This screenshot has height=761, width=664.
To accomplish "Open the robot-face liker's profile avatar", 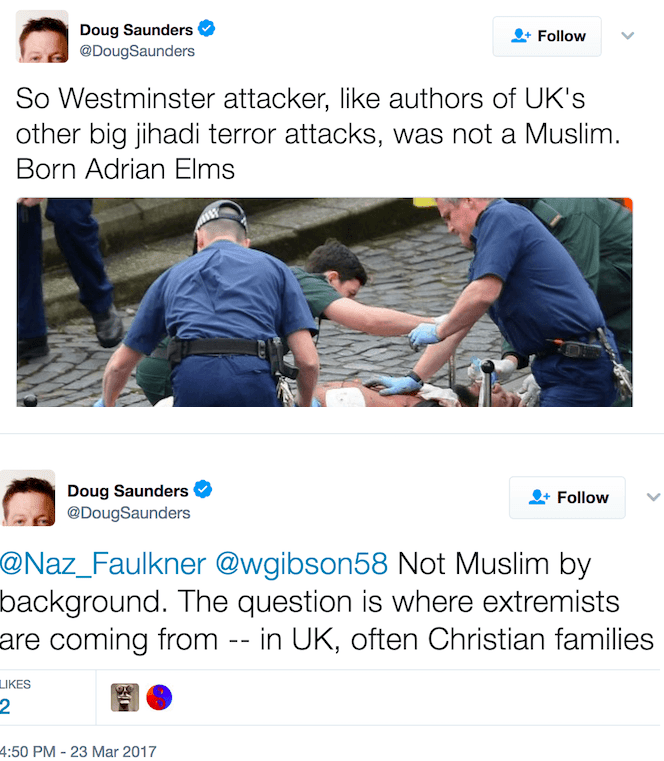I will click(x=125, y=697).
